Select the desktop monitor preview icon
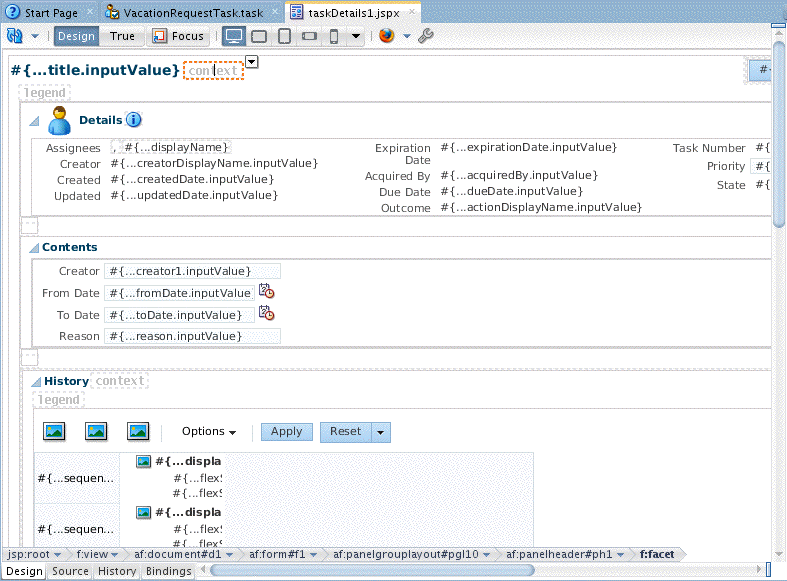The image size is (787, 581). click(x=234, y=36)
